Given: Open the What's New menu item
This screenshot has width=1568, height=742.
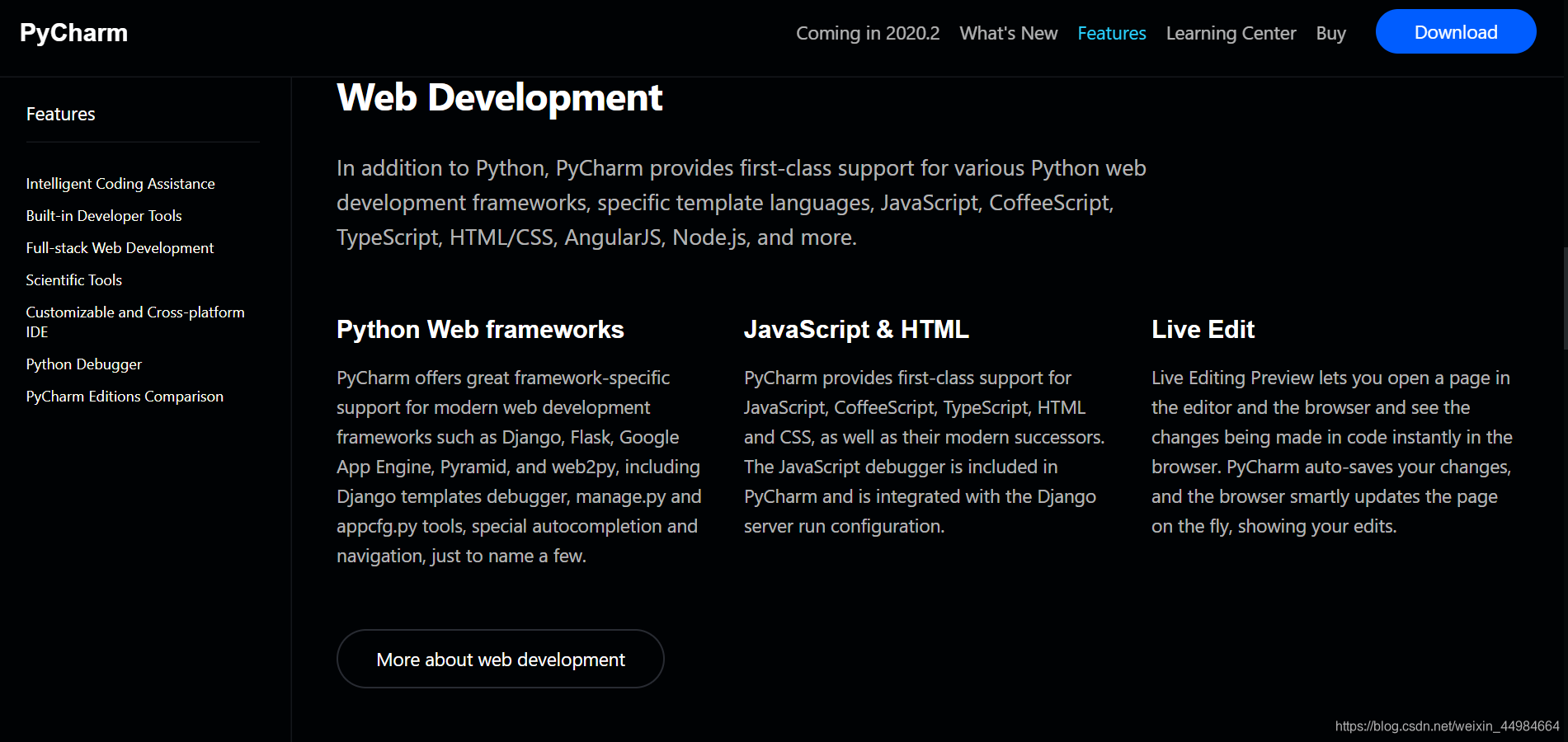Looking at the screenshot, I should [x=1008, y=33].
